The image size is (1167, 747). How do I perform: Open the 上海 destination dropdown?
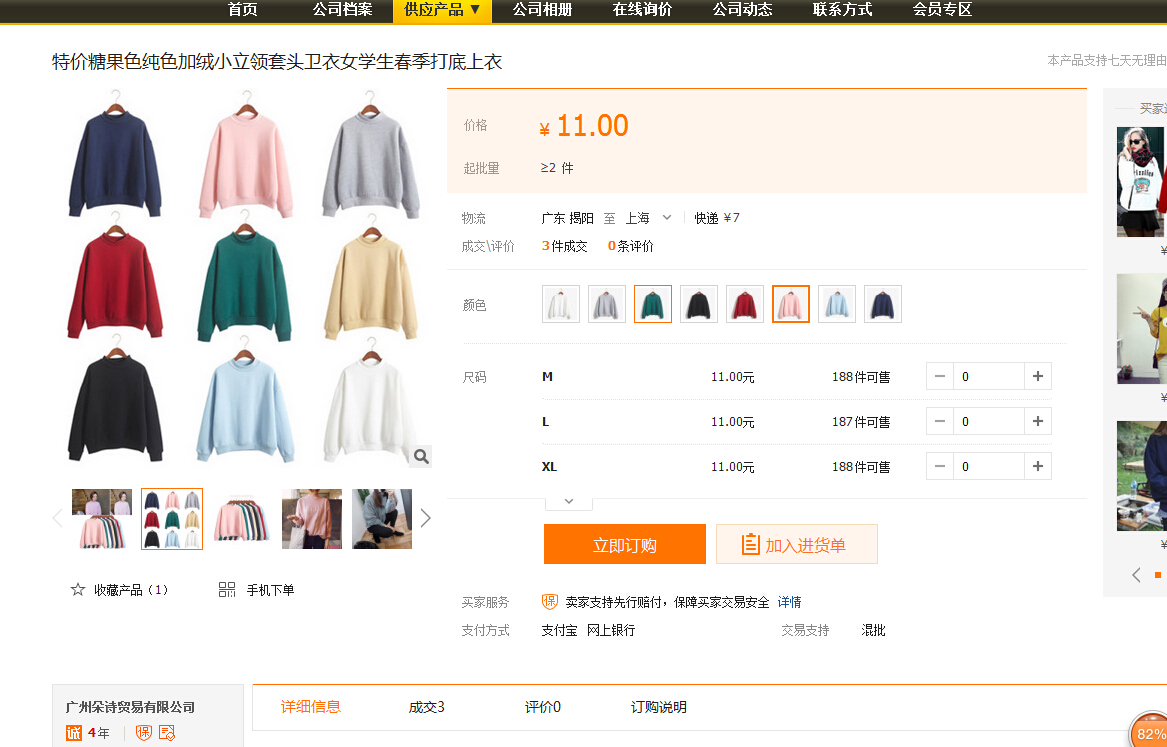649,218
